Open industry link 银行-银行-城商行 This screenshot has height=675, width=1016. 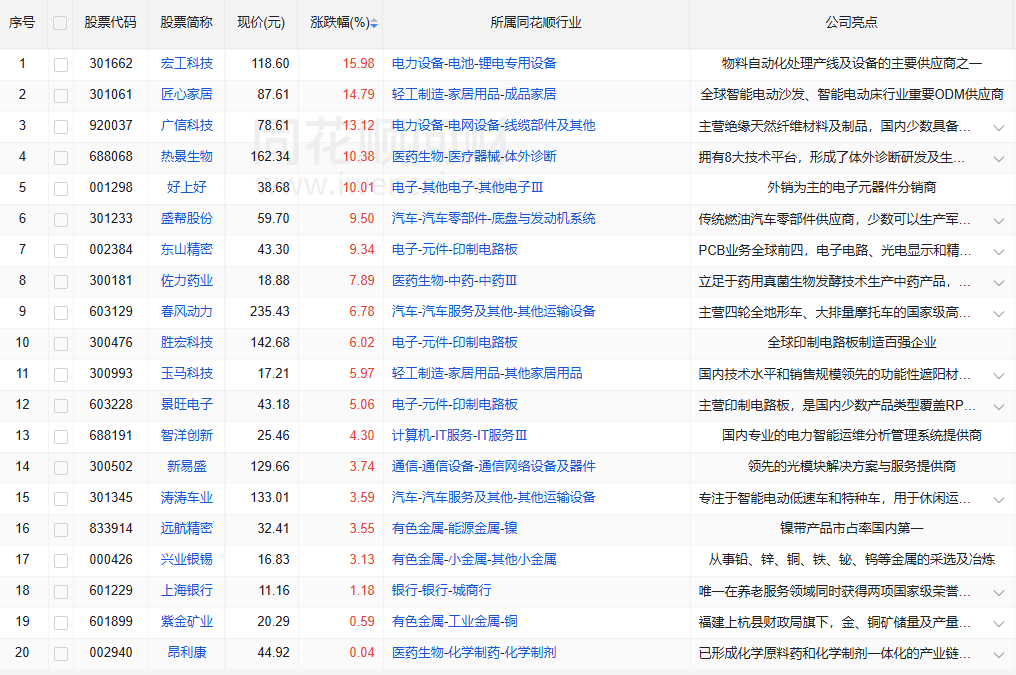(x=442, y=591)
